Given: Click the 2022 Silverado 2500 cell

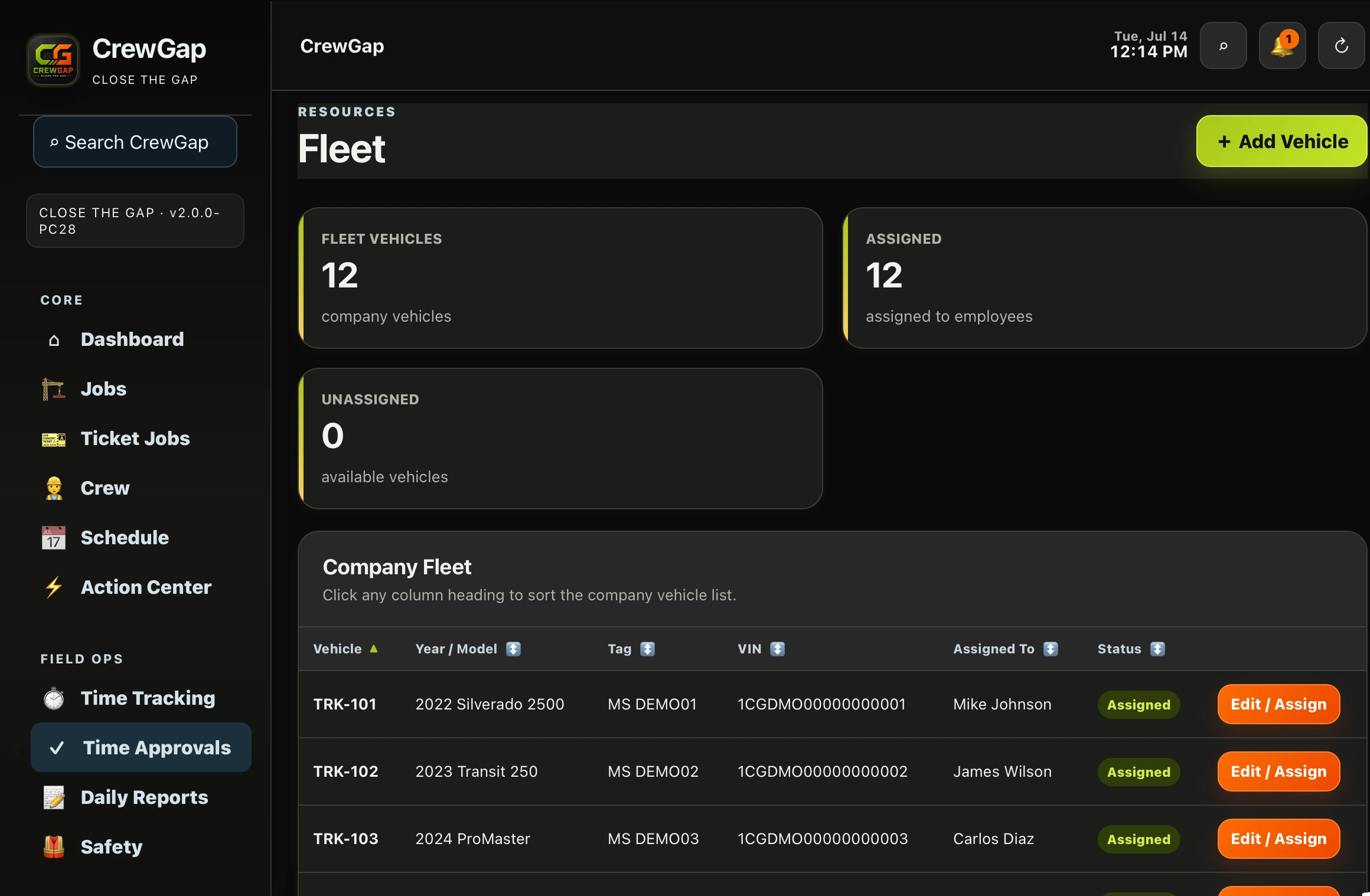Looking at the screenshot, I should pos(490,705).
